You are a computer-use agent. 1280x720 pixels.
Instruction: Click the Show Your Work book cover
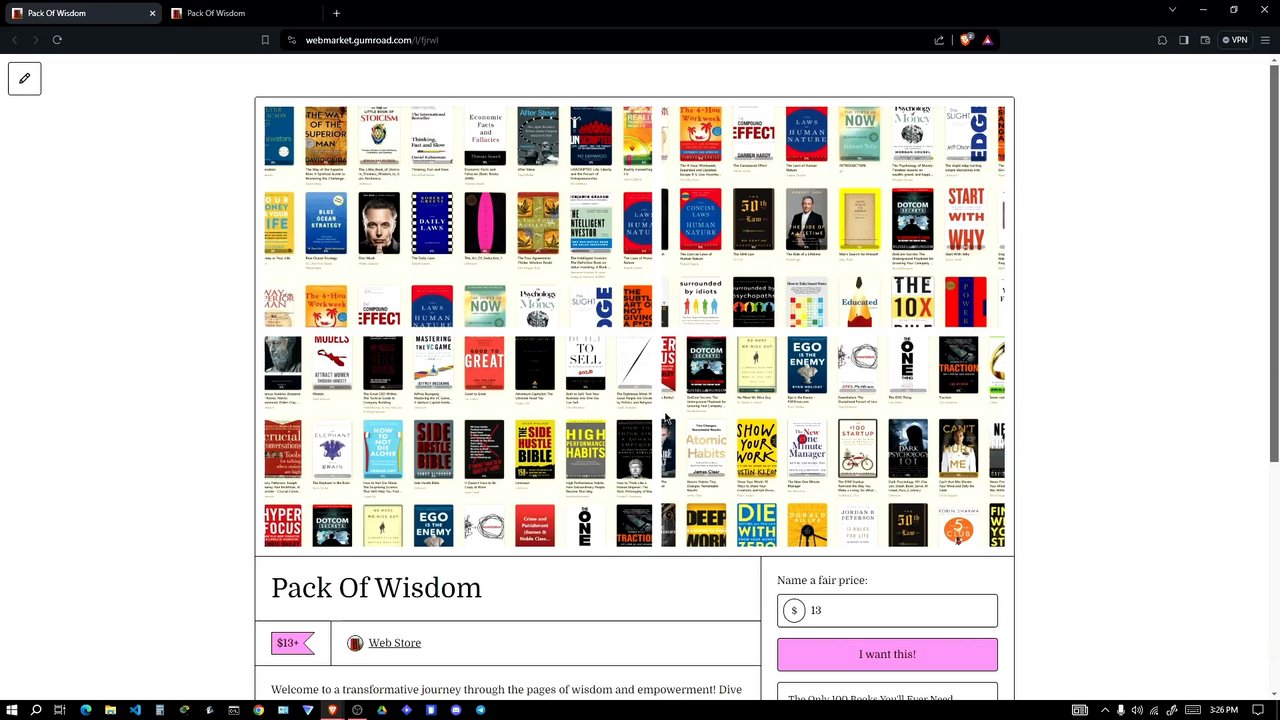click(x=756, y=449)
